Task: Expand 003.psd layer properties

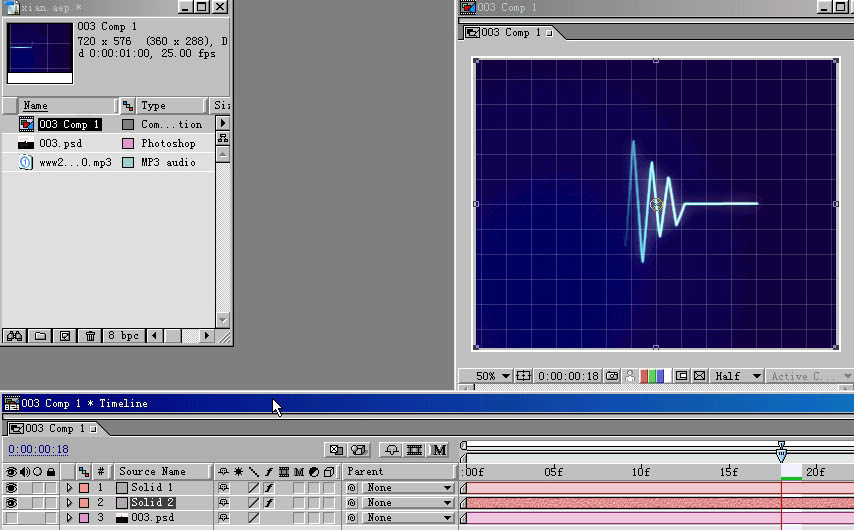Action: click(x=69, y=518)
